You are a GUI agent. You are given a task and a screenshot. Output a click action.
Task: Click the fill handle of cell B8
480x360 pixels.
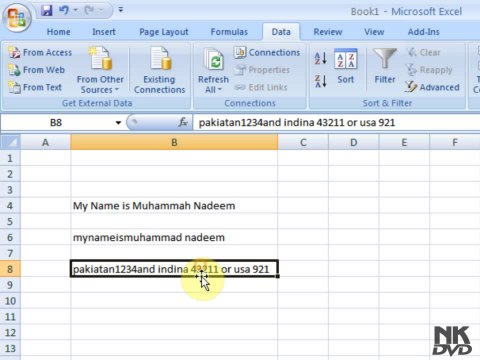(x=278, y=276)
